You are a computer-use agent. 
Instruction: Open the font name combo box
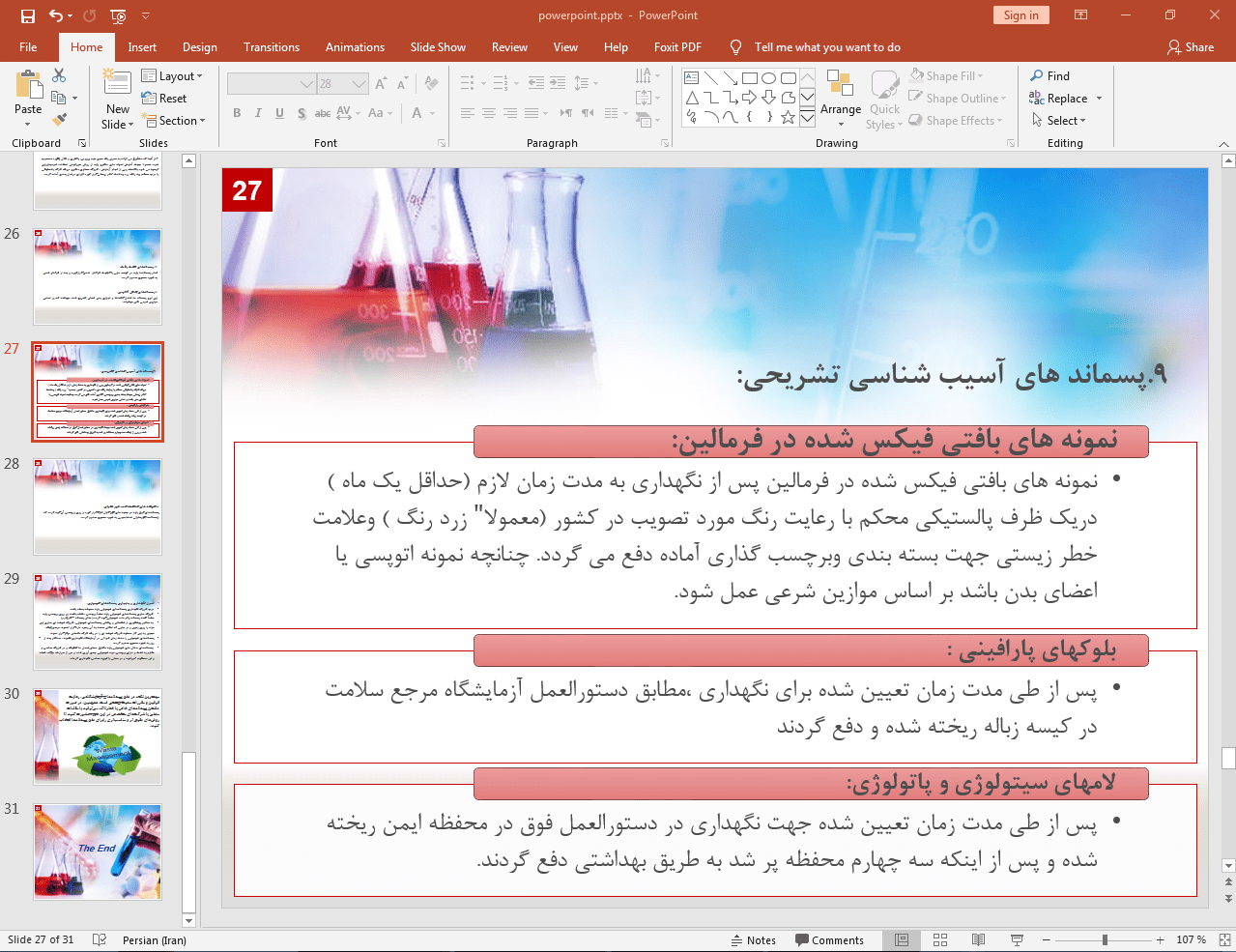coord(272,84)
